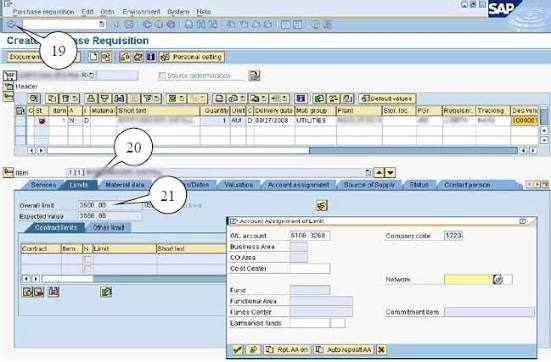Click the delete trash icon in item toolbar
The width and height of the screenshot is (551, 362).
coord(66,99)
